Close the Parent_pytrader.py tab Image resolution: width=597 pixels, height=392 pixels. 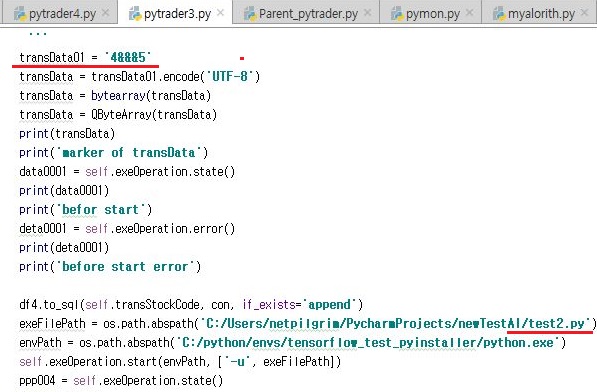coord(367,13)
